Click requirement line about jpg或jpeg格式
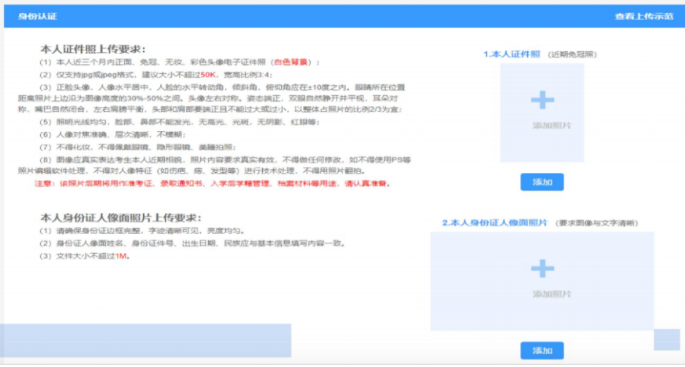This screenshot has height=367, width=685. tap(156, 75)
